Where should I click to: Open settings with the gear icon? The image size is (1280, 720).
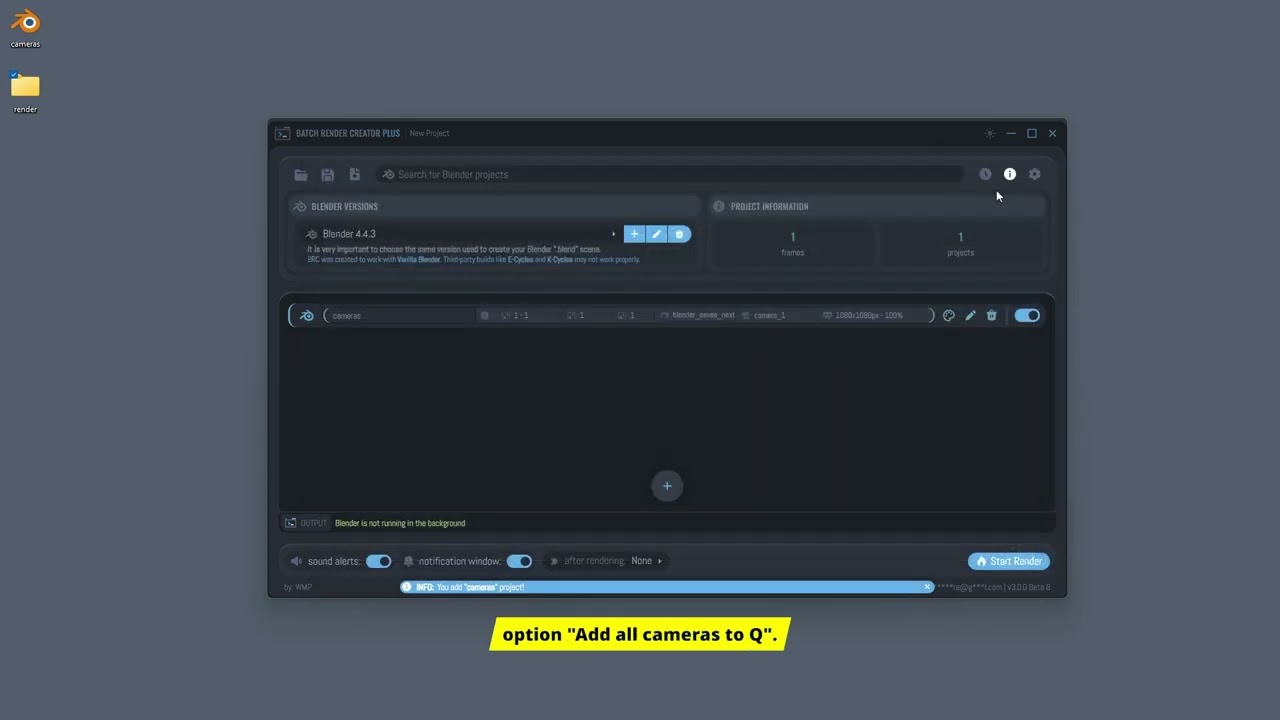tap(1034, 174)
